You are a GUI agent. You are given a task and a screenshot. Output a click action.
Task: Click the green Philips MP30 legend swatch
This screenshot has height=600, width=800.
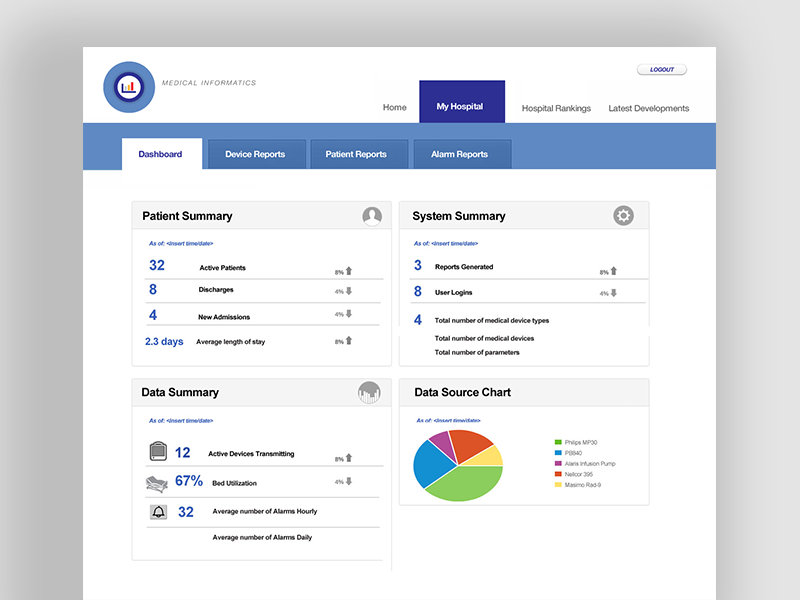click(x=557, y=439)
